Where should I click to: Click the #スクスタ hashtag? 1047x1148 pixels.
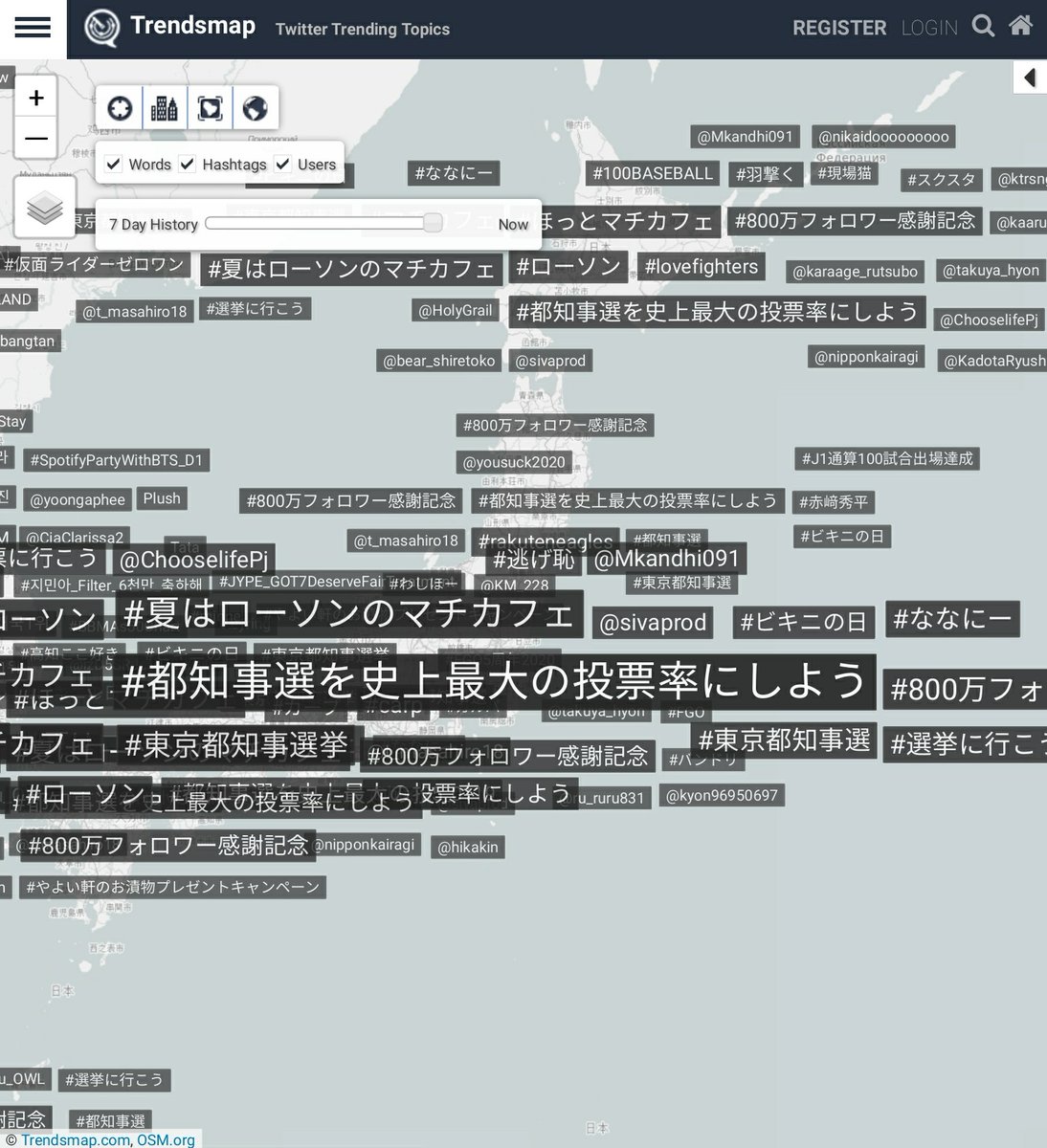[x=942, y=179]
